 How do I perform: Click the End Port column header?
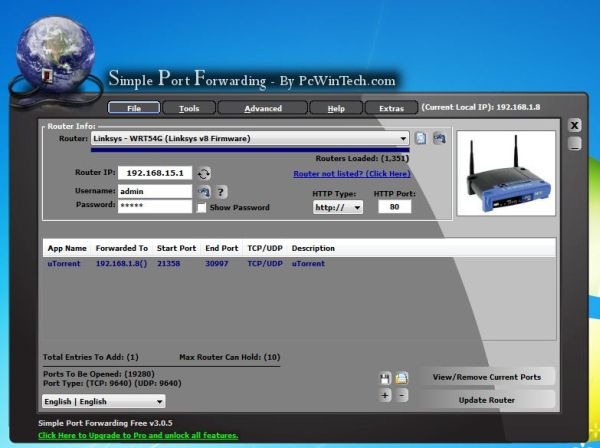[x=222, y=248]
